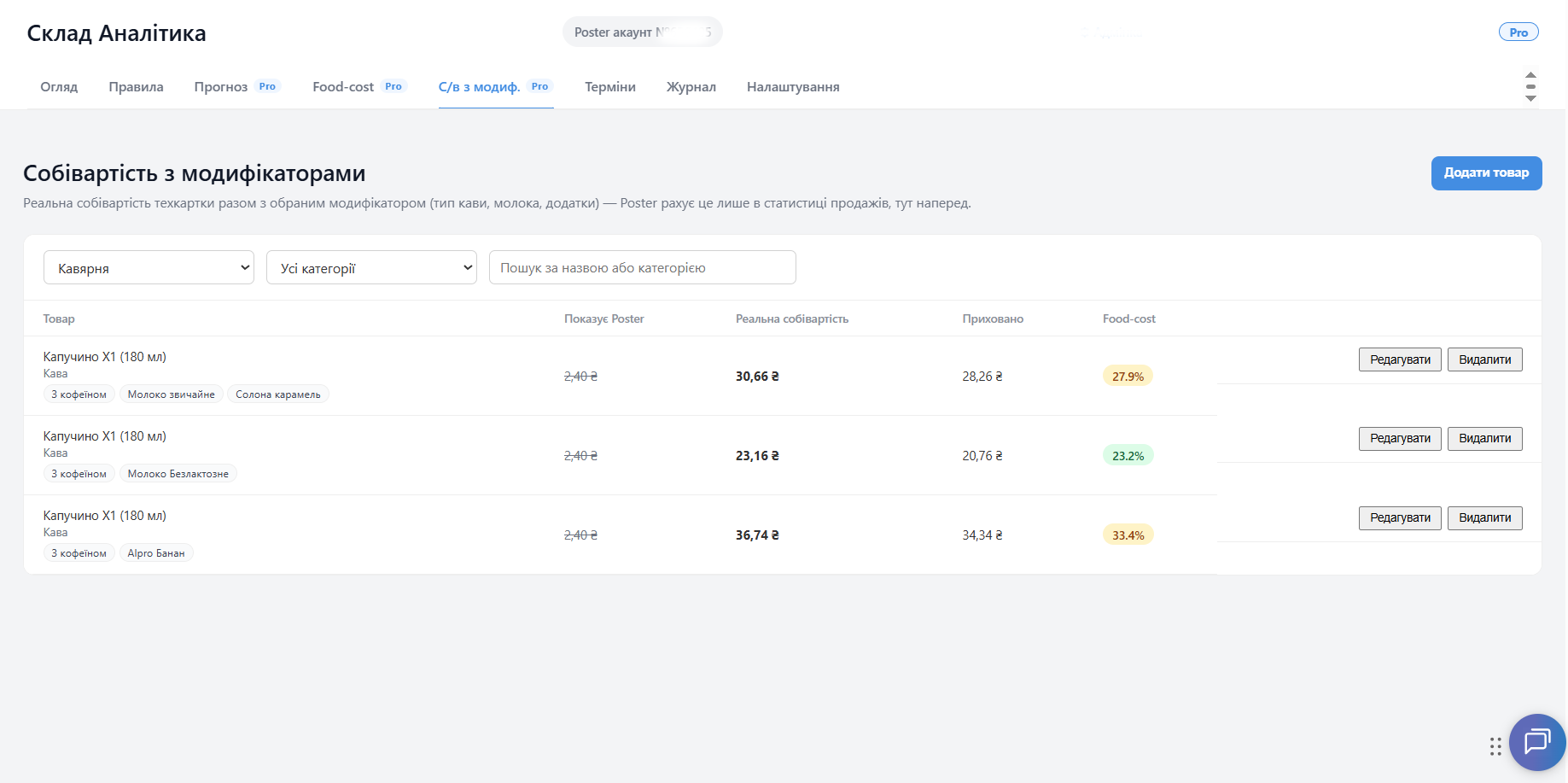The image size is (1568, 783).
Task: Click the Додати товар button
Action: coord(1486,172)
